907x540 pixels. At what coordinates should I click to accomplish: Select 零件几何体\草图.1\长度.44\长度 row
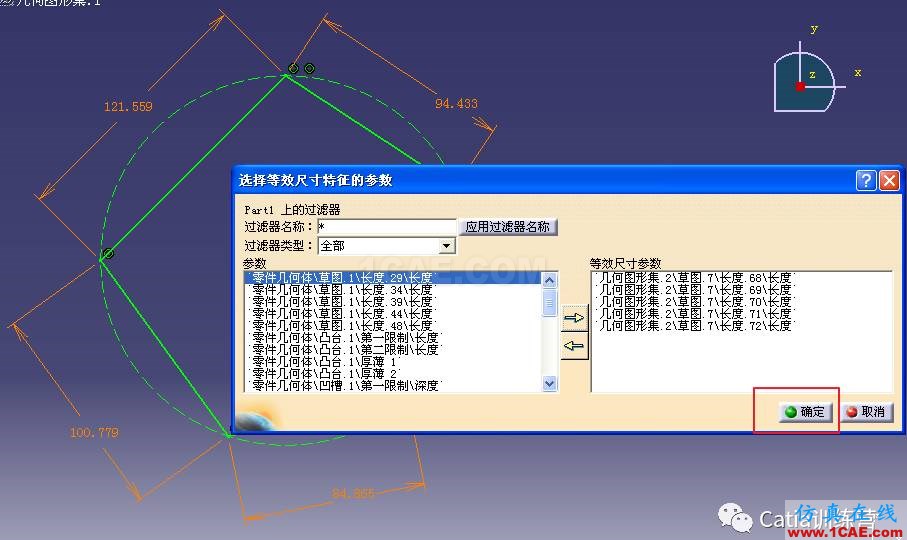[x=393, y=314]
